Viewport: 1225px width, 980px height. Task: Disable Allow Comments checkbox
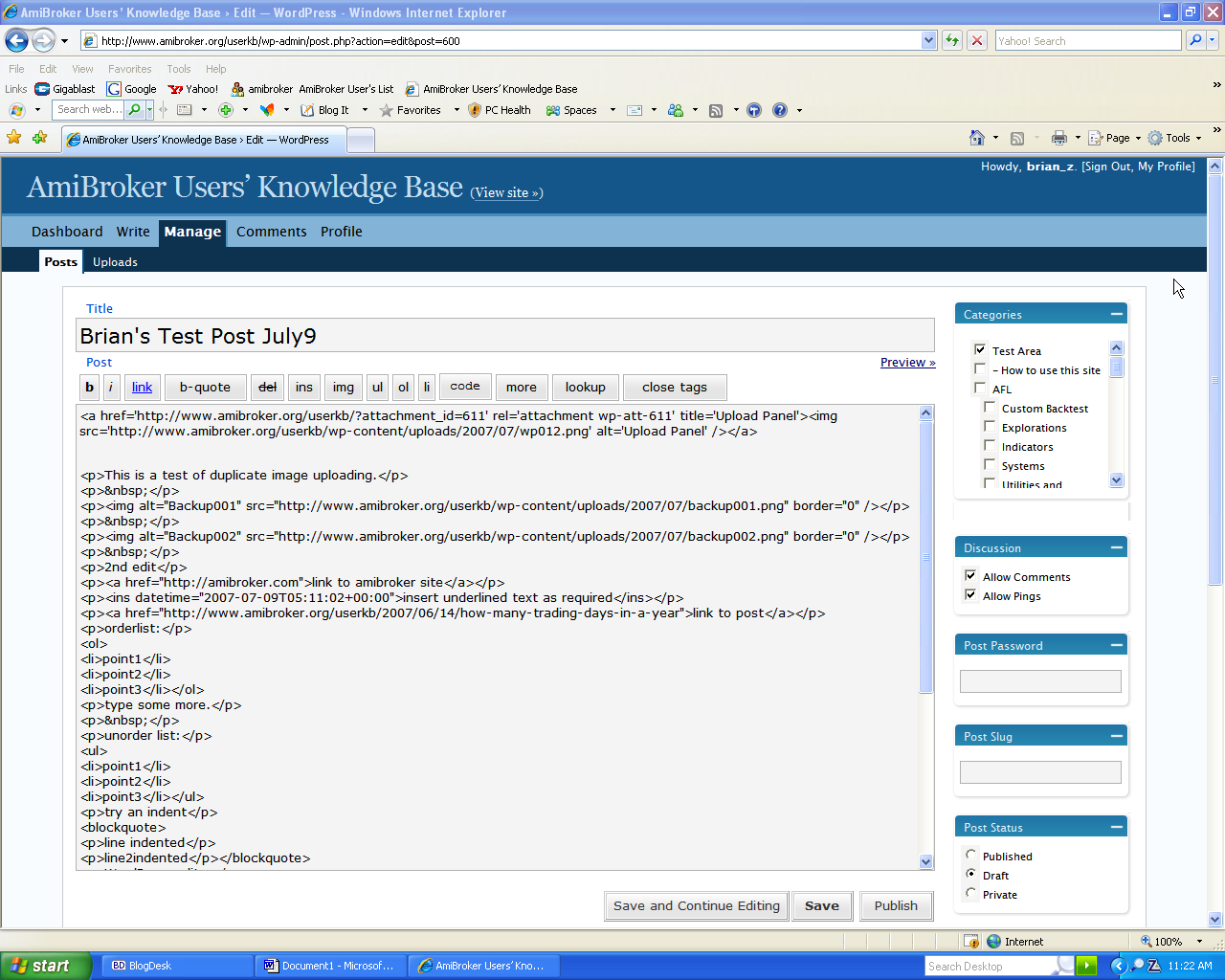pyautogui.click(x=970, y=576)
